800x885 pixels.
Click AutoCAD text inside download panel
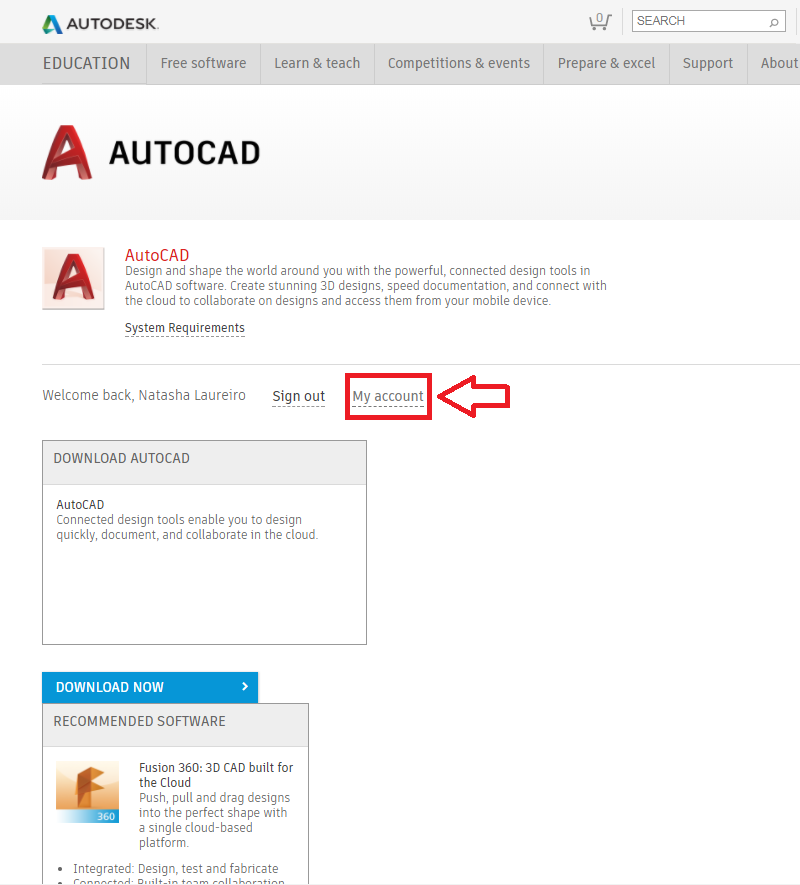pos(80,505)
